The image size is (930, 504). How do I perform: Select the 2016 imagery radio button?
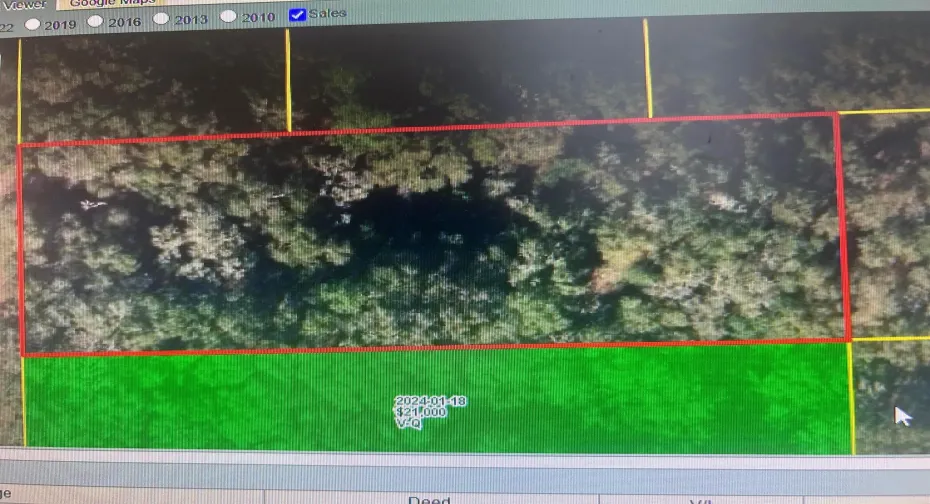(95, 21)
